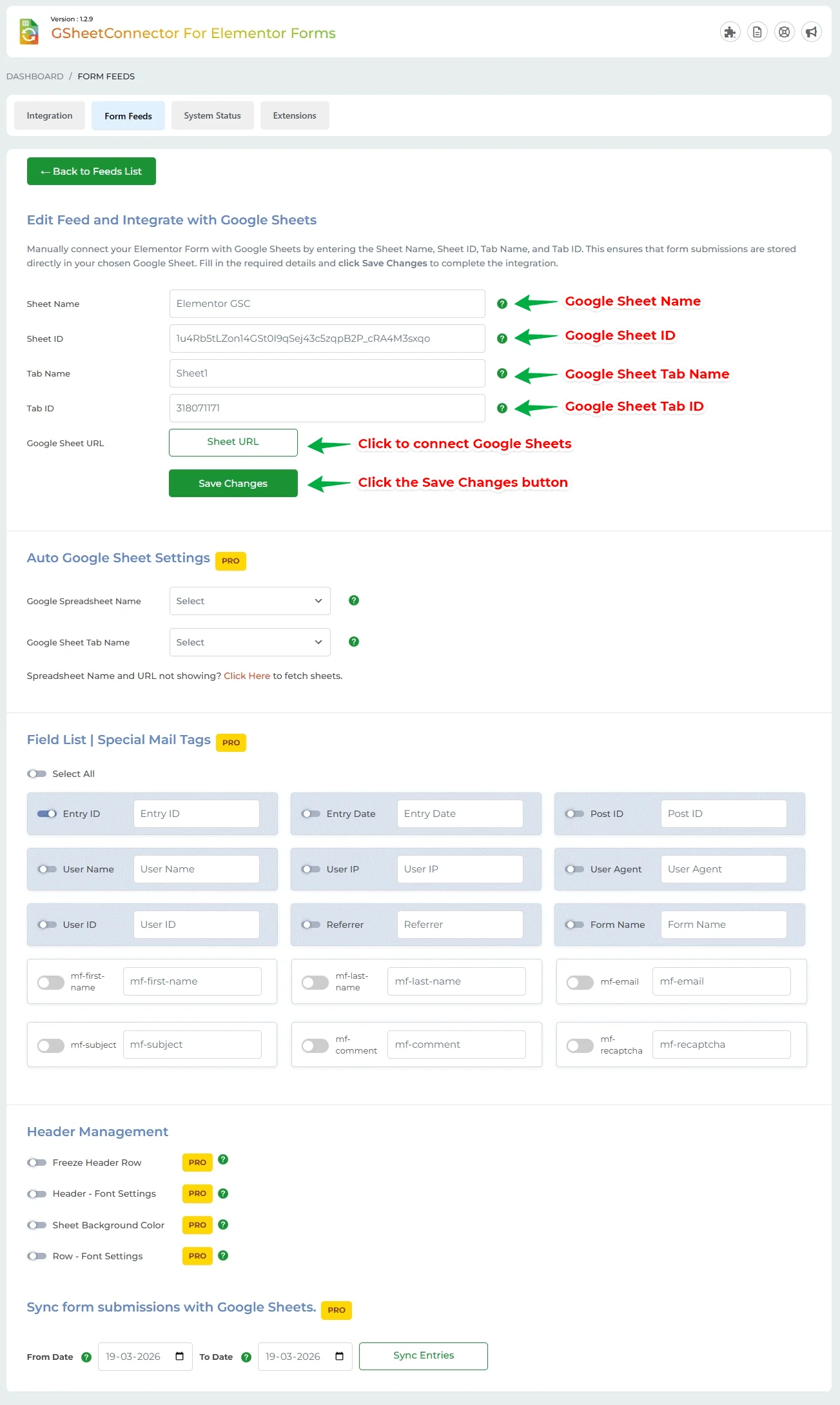This screenshot has height=1405, width=840.
Task: Disable the Entry ID toggle
Action: 47,814
